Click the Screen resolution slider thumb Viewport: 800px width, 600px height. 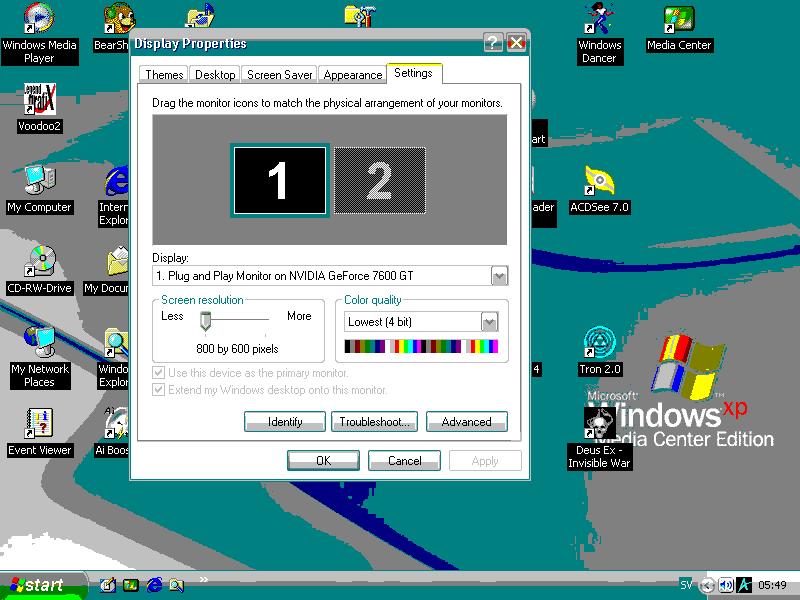pyautogui.click(x=205, y=320)
